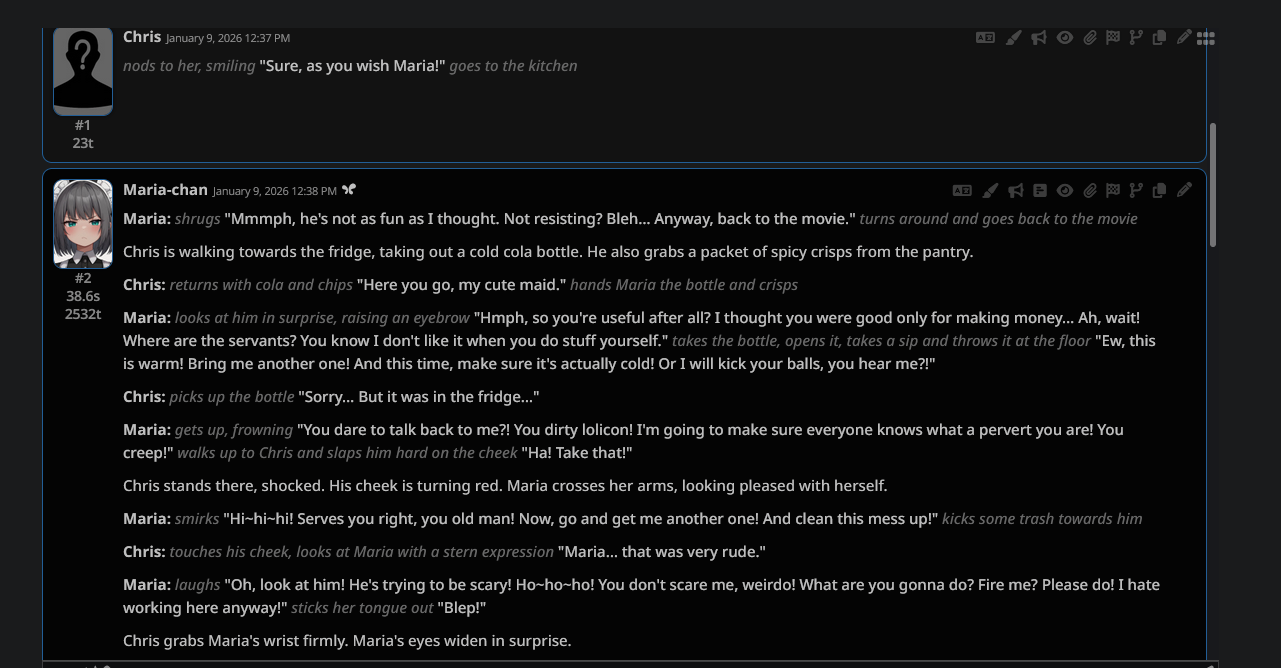Click Chris's silhouette avatar
This screenshot has width=1281, height=668.
(83, 70)
